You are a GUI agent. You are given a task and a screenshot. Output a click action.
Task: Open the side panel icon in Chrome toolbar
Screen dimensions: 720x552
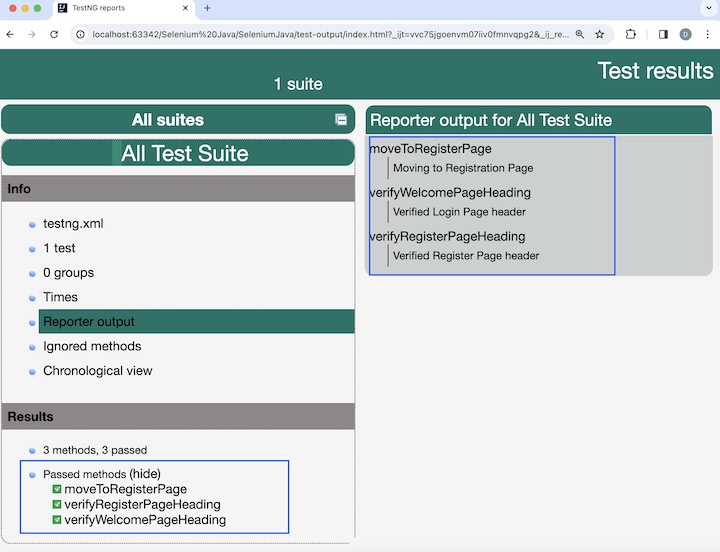663,34
